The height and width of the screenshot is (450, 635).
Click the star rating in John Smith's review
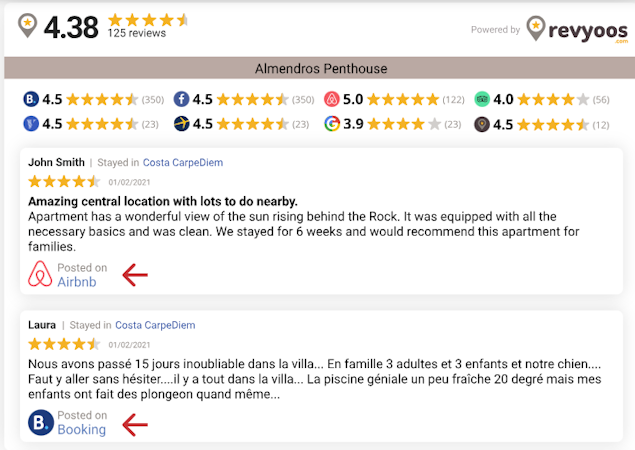click(x=64, y=181)
